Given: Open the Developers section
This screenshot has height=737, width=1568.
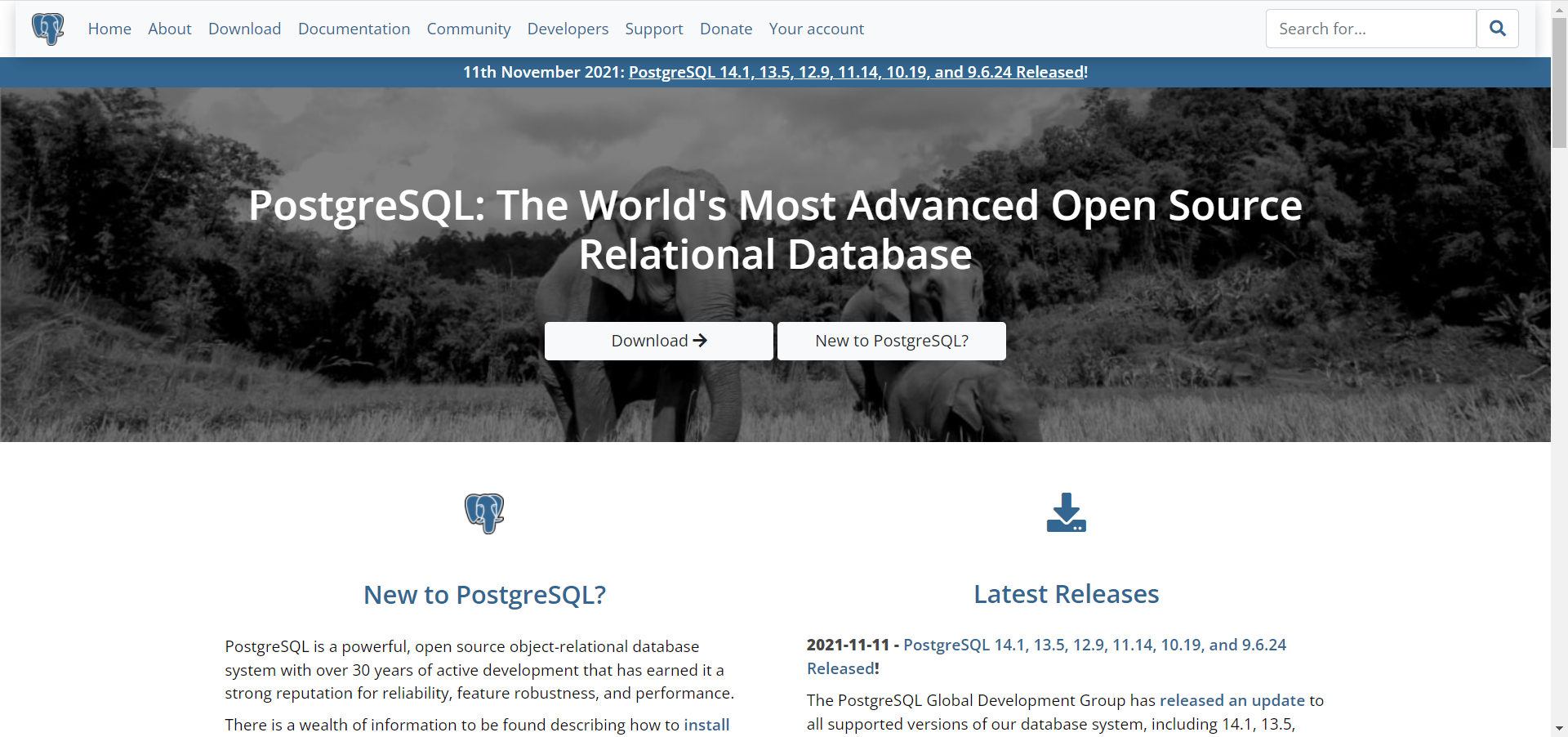Looking at the screenshot, I should click(568, 29).
